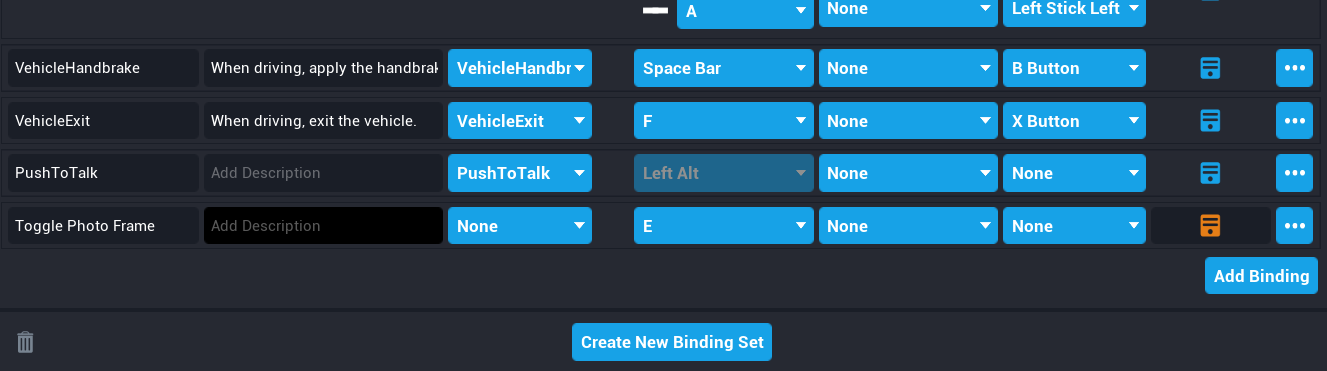Open more options for VehicleHandbrake binding
Screen dimensions: 1327x371
tap(1295, 69)
